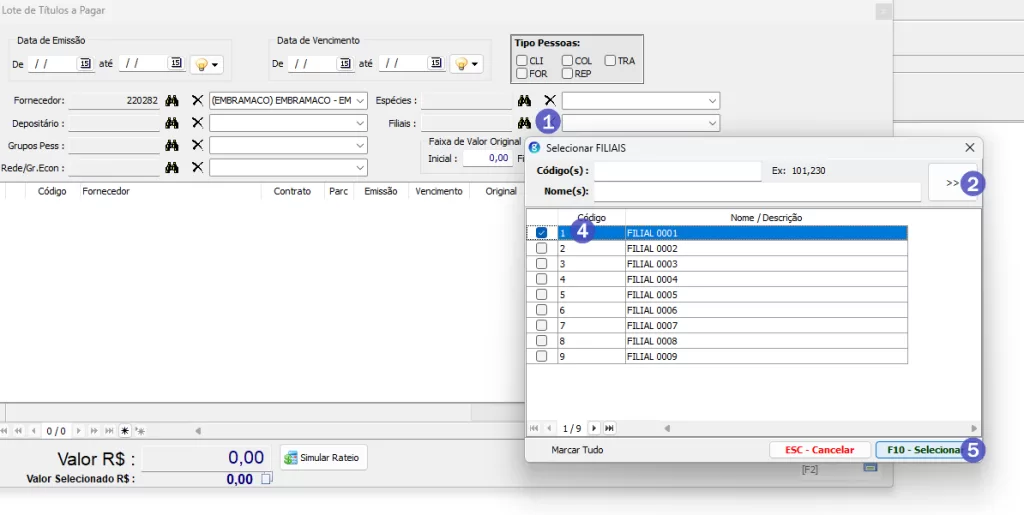Expand the Fornecedor EMBRAMACO dropdown

(x=360, y=101)
